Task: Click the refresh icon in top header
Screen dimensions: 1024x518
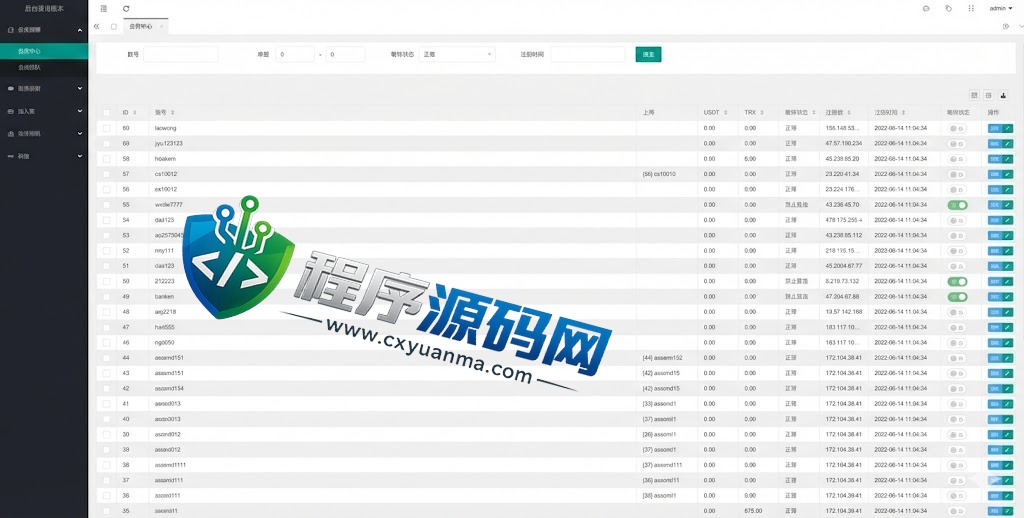Action: click(126, 8)
